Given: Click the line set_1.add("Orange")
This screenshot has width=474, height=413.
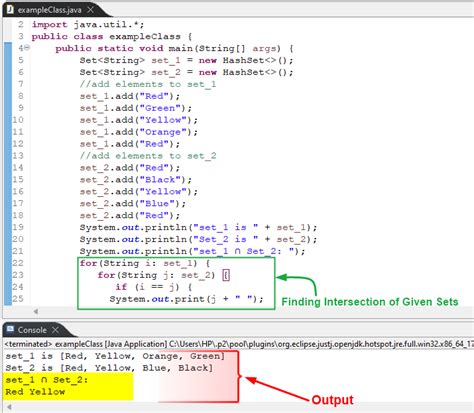Looking at the screenshot, I should 139,132.
